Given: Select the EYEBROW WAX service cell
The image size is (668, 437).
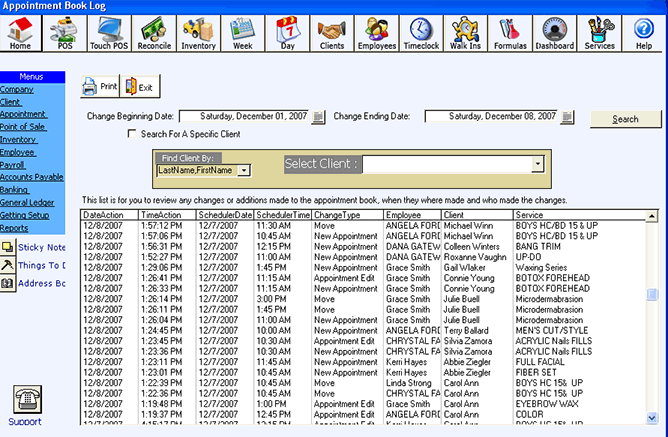Looking at the screenshot, I should pos(547,404).
